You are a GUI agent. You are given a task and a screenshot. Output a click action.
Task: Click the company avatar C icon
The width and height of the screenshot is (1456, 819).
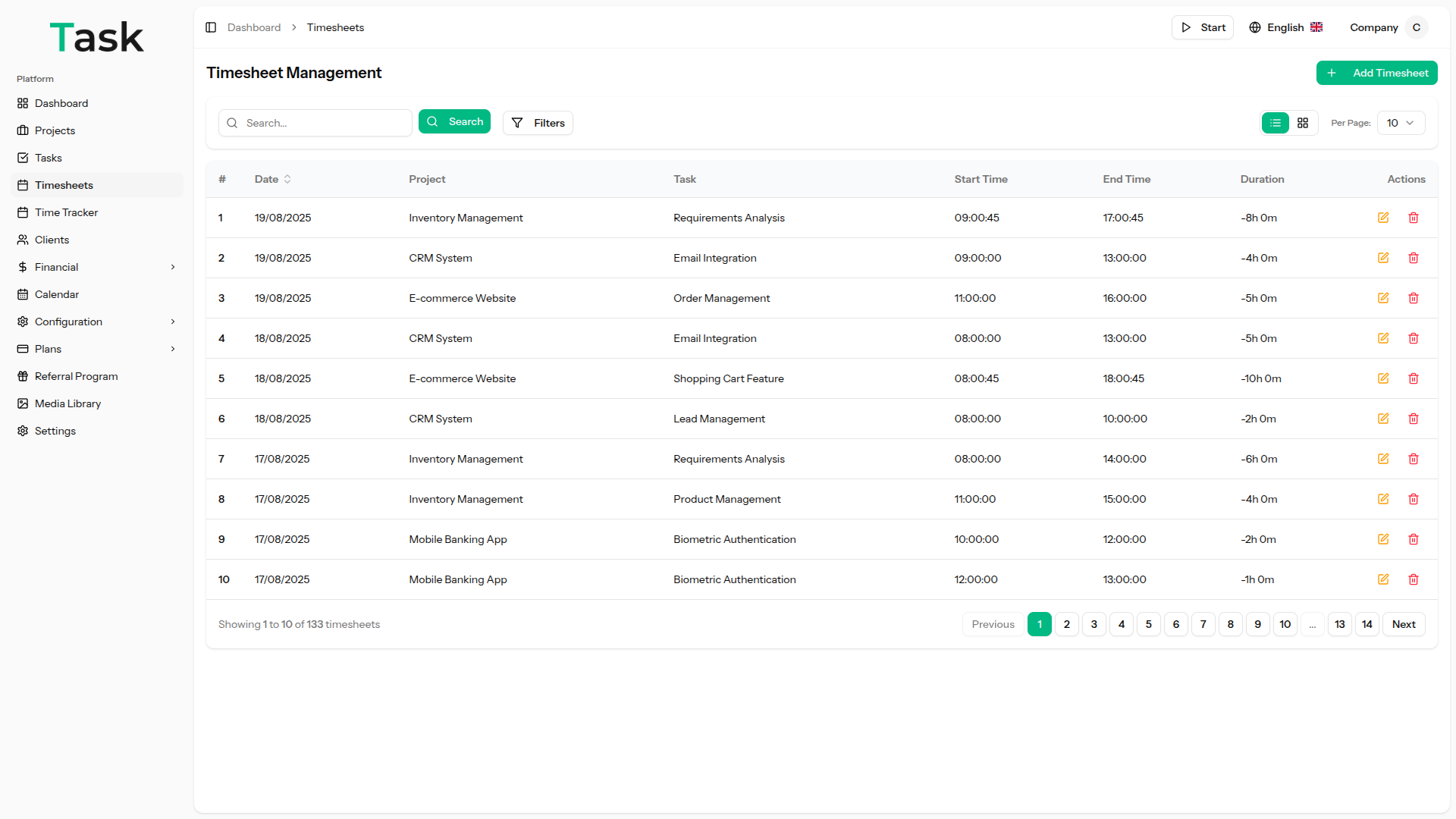[x=1416, y=27]
